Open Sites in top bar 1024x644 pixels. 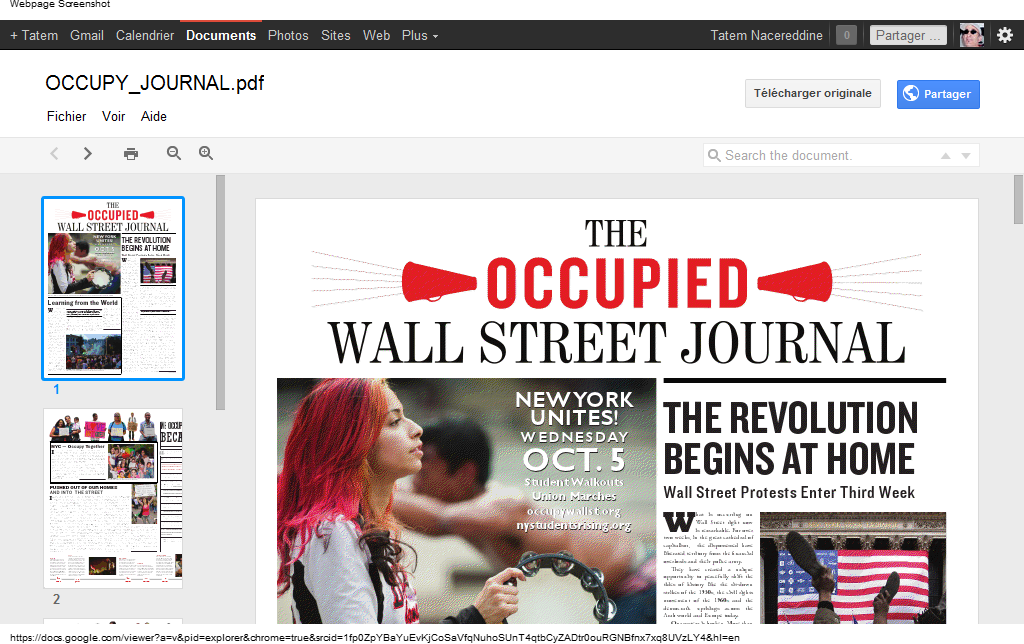336,35
